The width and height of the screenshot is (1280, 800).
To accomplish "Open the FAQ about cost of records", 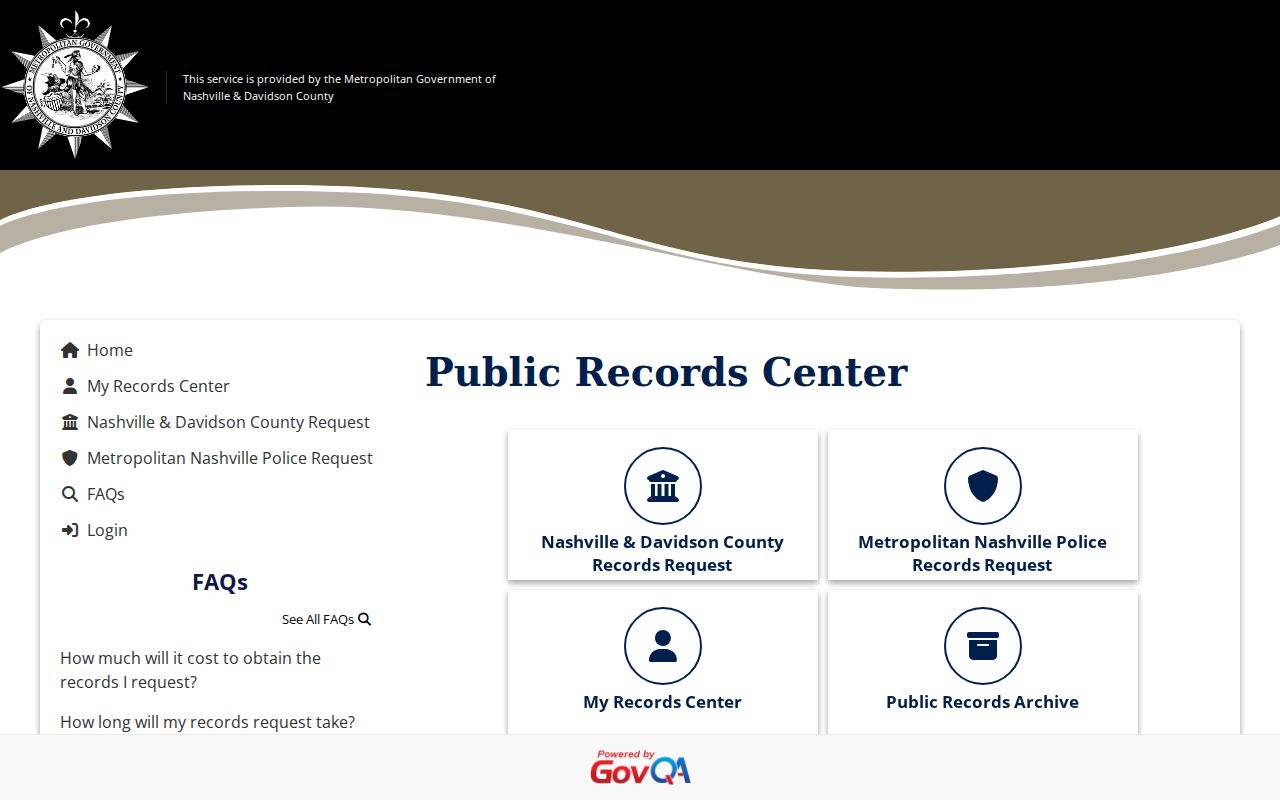I will tap(190, 670).
